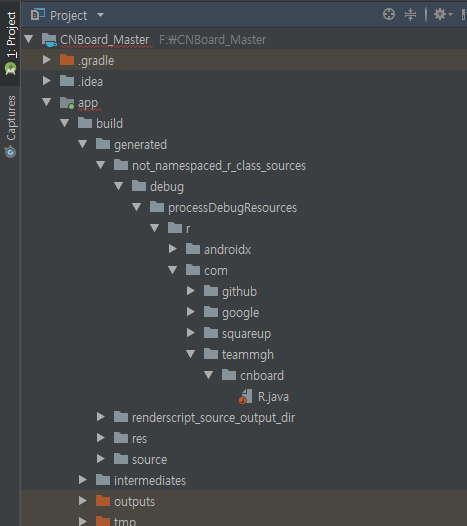Click the orange .gradle folder icon

tap(67, 60)
